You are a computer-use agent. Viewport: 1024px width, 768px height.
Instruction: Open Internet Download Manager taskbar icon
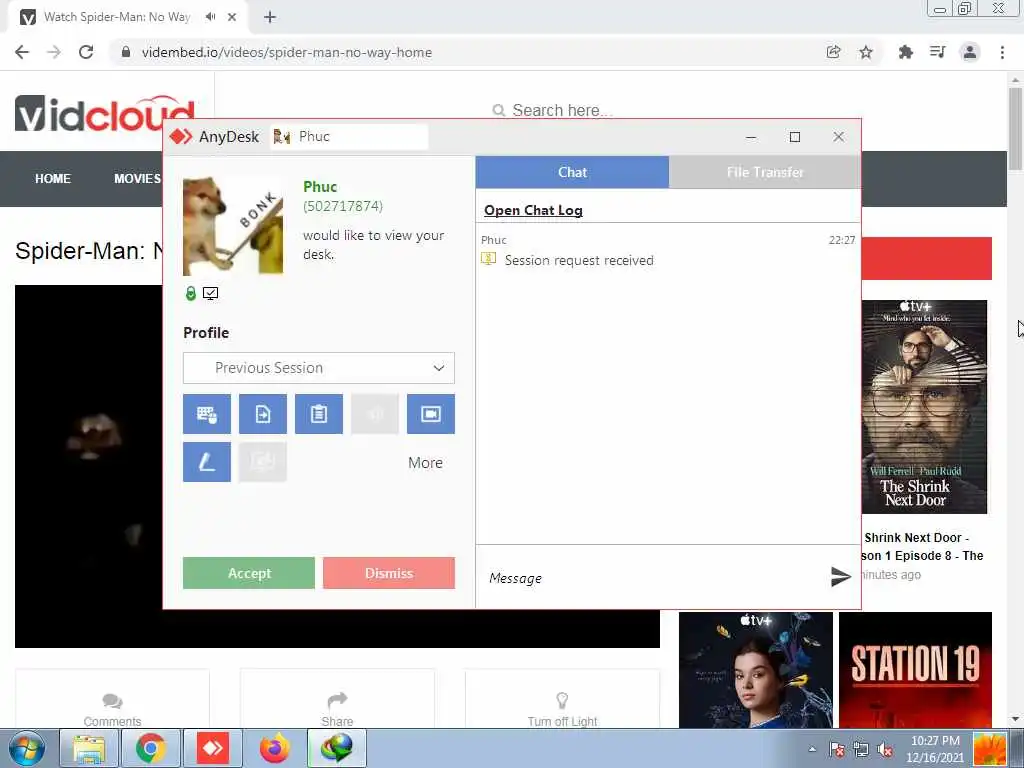tap(337, 748)
